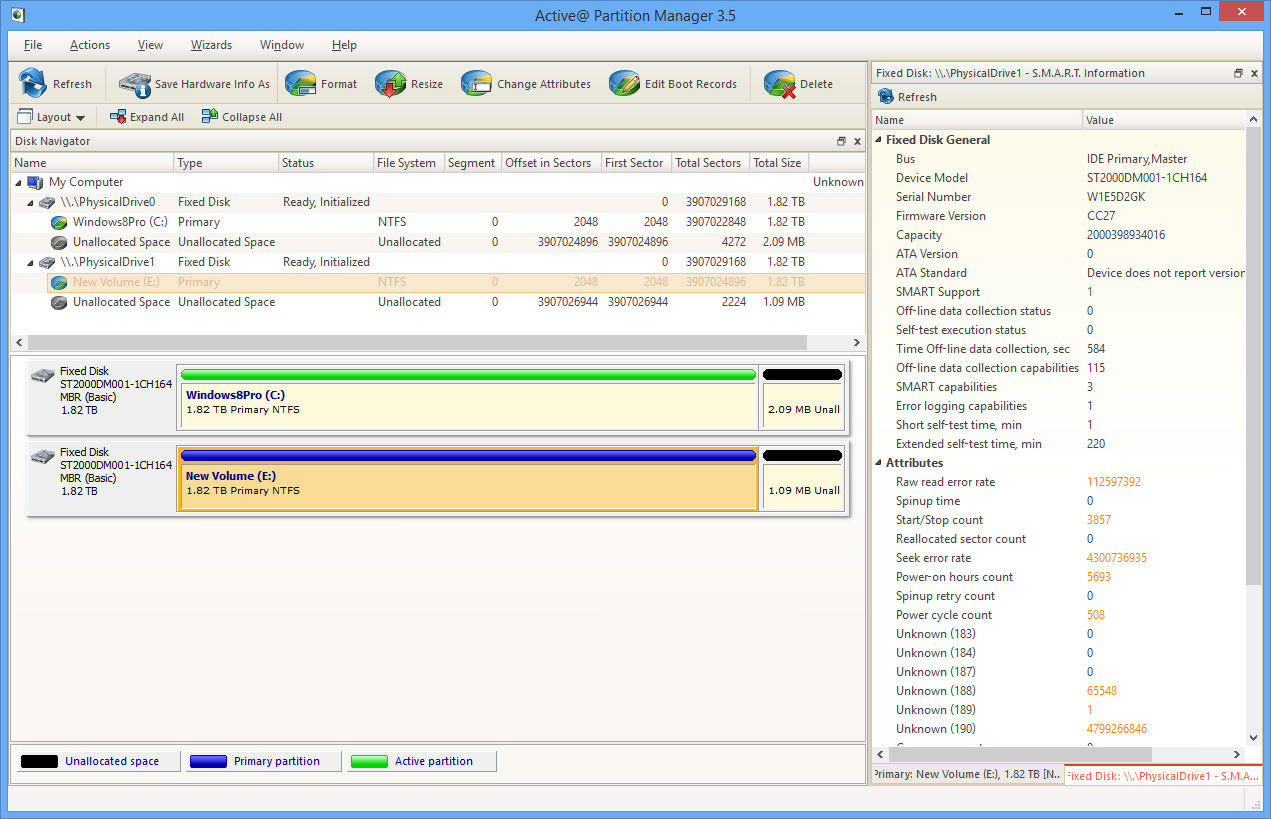Open the Actions menu
Image resolution: width=1271 pixels, height=819 pixels.
pos(89,44)
